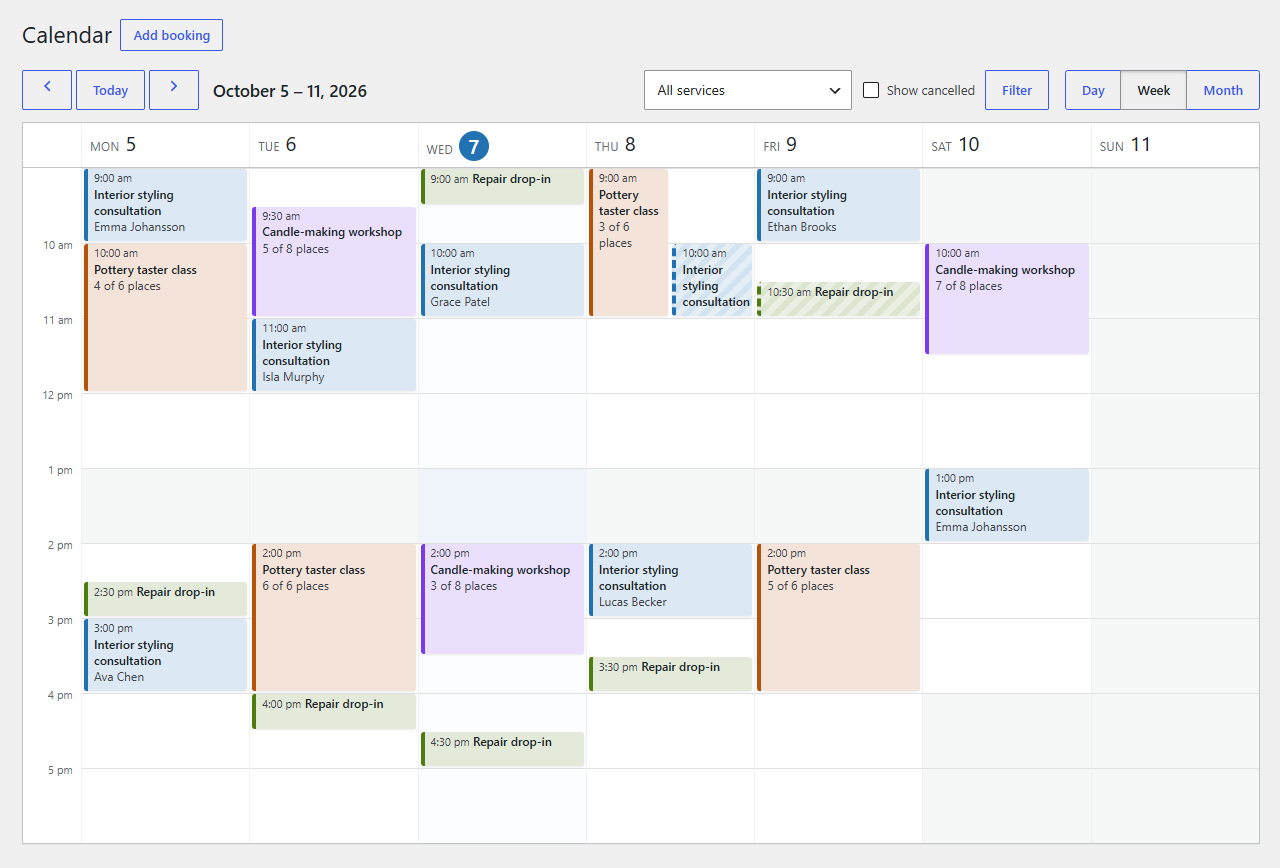Open the All services dropdown
The image size is (1280, 868).
[x=748, y=90]
